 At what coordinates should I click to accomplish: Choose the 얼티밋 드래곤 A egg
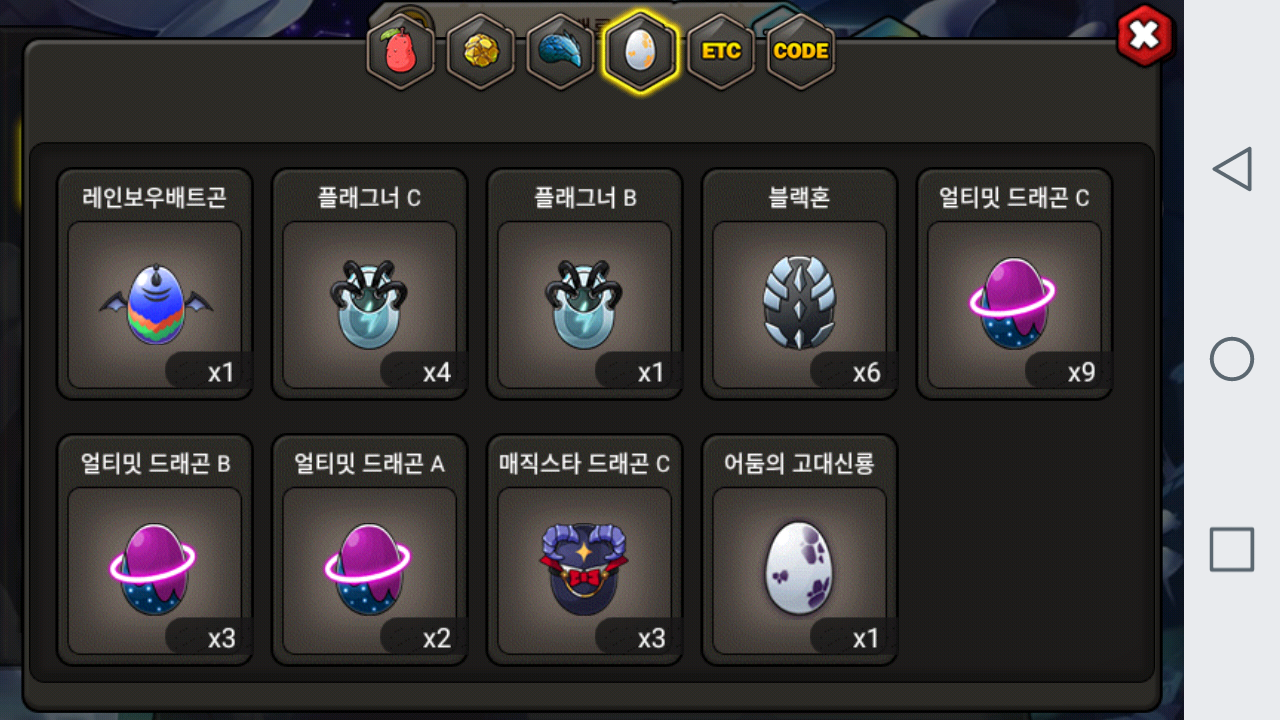(x=370, y=550)
